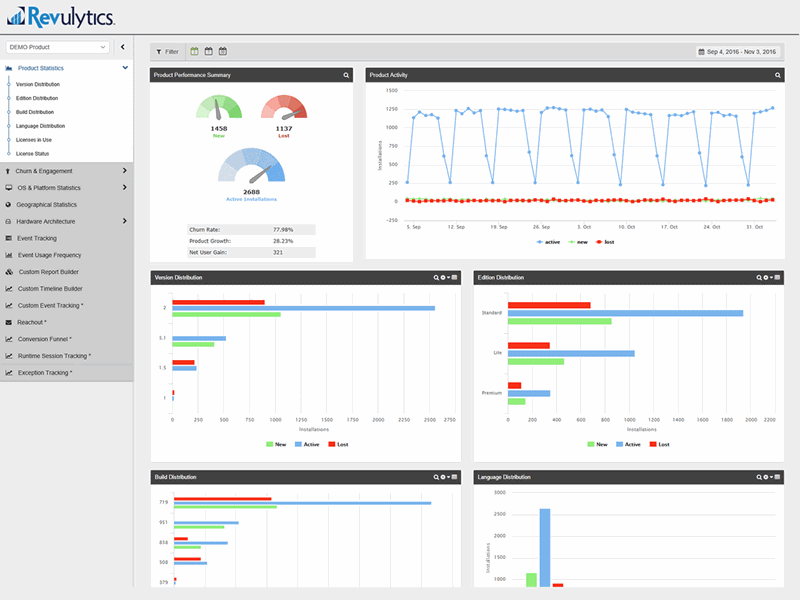This screenshot has width=800, height=600.
Task: Toggle Active series in Edition Distribution legend
Action: point(628,444)
